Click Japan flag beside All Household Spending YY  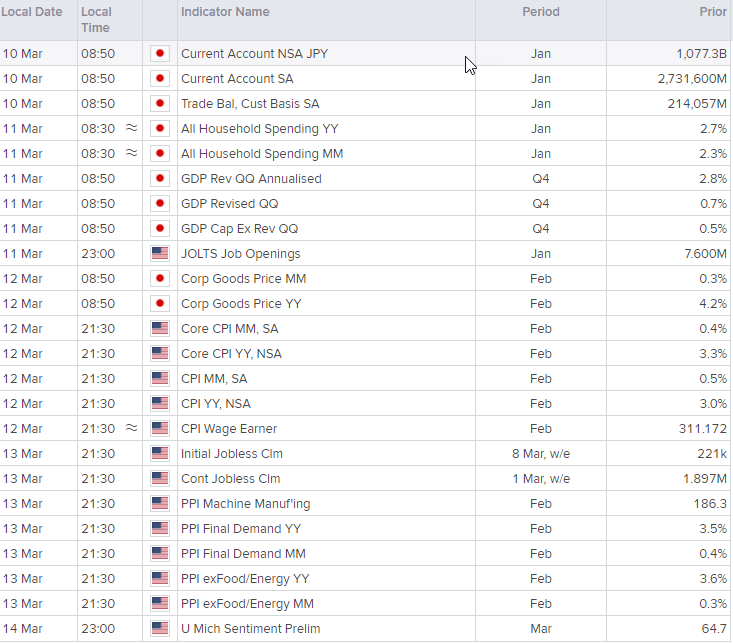point(160,129)
